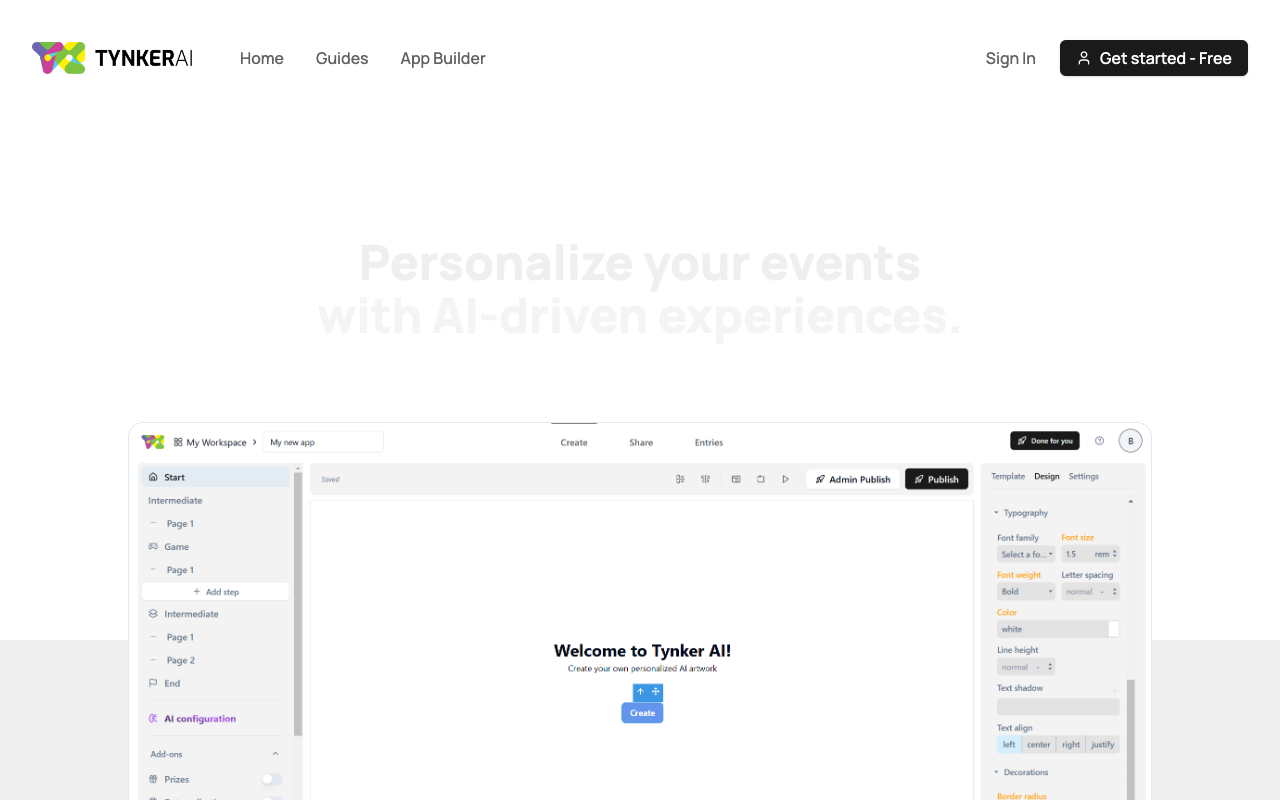Select left text alignment
The width and height of the screenshot is (1280, 800).
coord(1009,745)
